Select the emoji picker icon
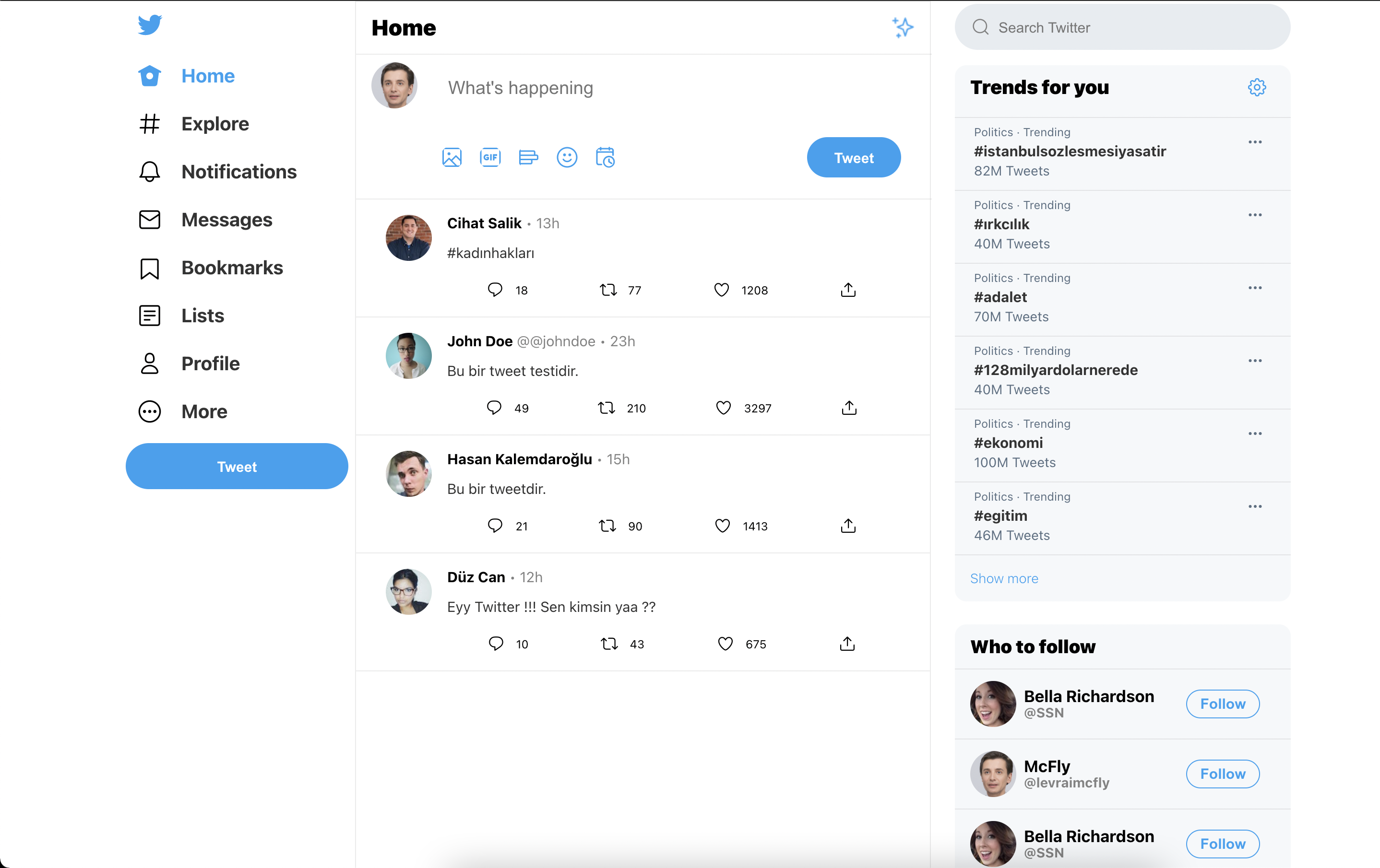1380x868 pixels. pos(566,157)
